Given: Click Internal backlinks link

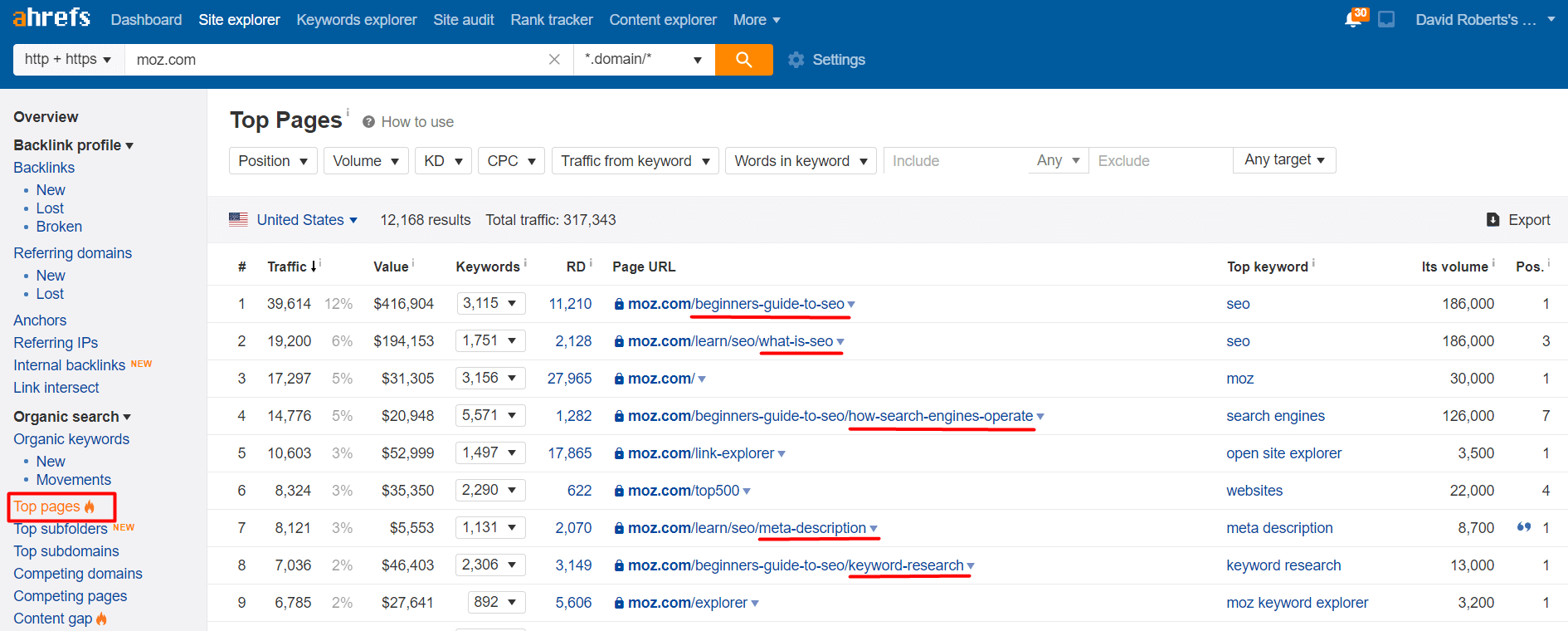Looking at the screenshot, I should (x=70, y=365).
